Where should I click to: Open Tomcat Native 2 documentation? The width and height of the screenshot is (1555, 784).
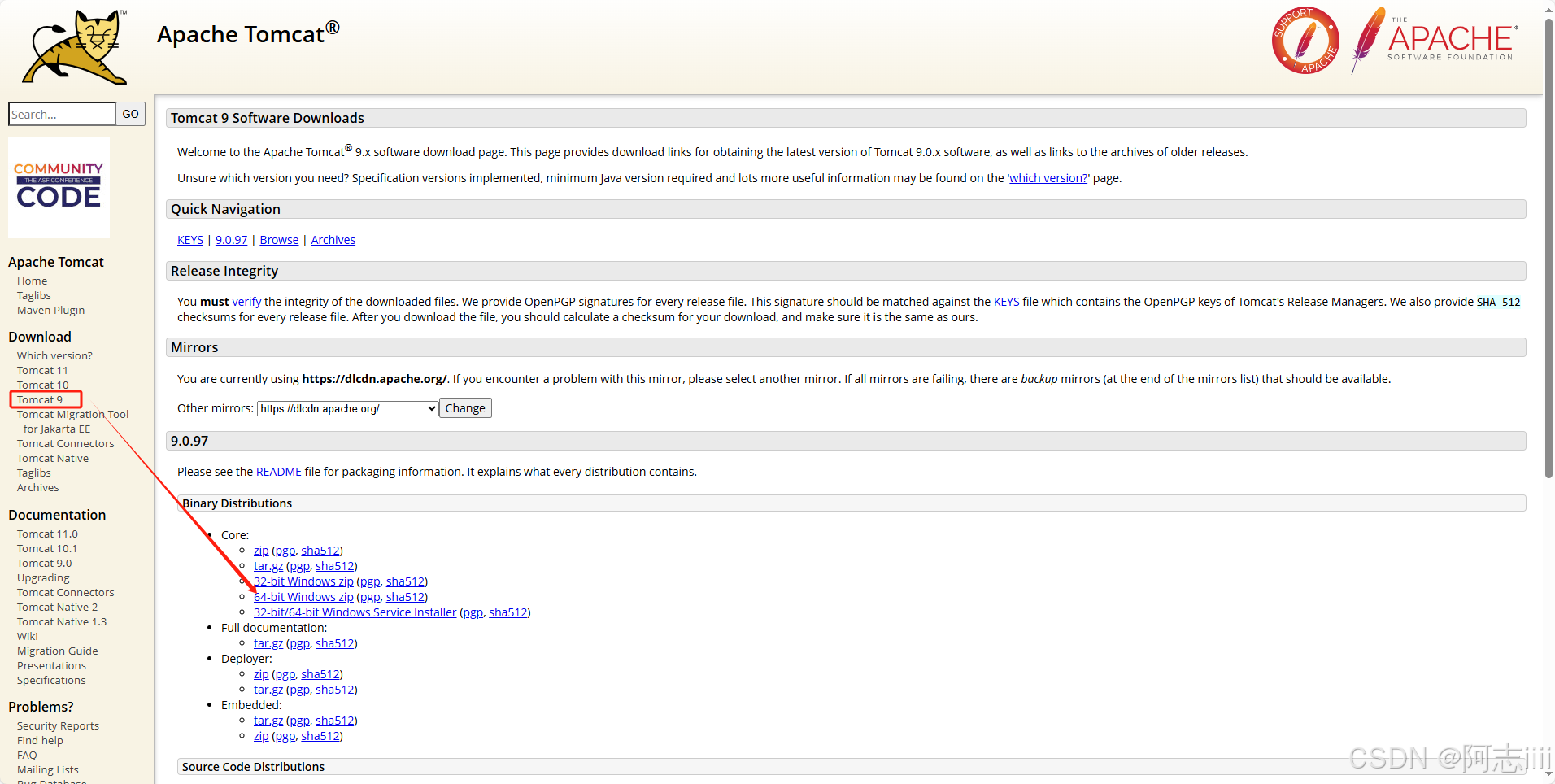click(x=57, y=608)
